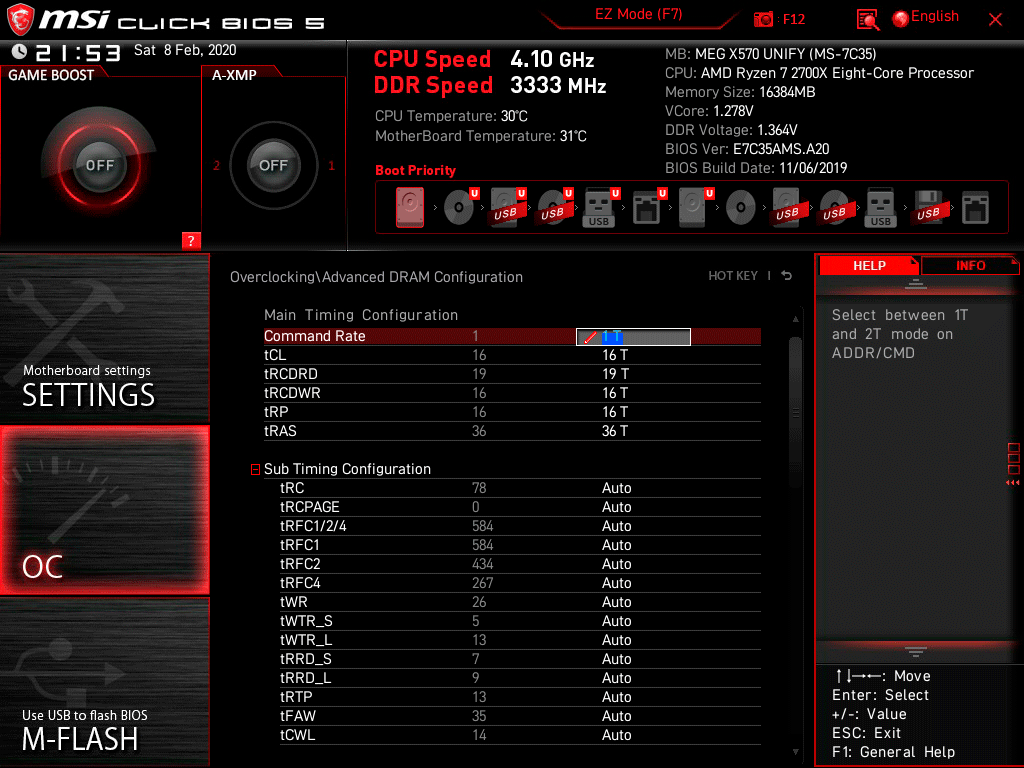The width and height of the screenshot is (1024, 768).
Task: Open the Command Rate 1T dropdown
Action: tap(633, 336)
